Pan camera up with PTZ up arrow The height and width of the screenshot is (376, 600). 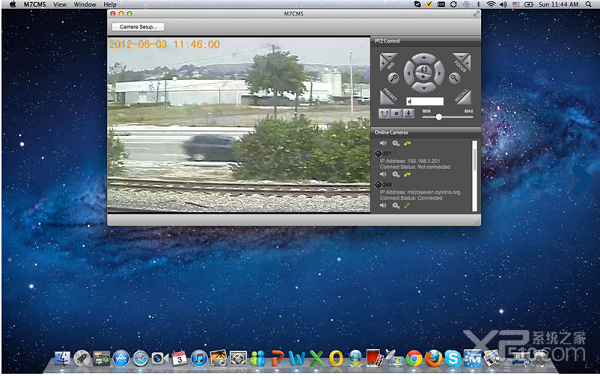point(424,58)
